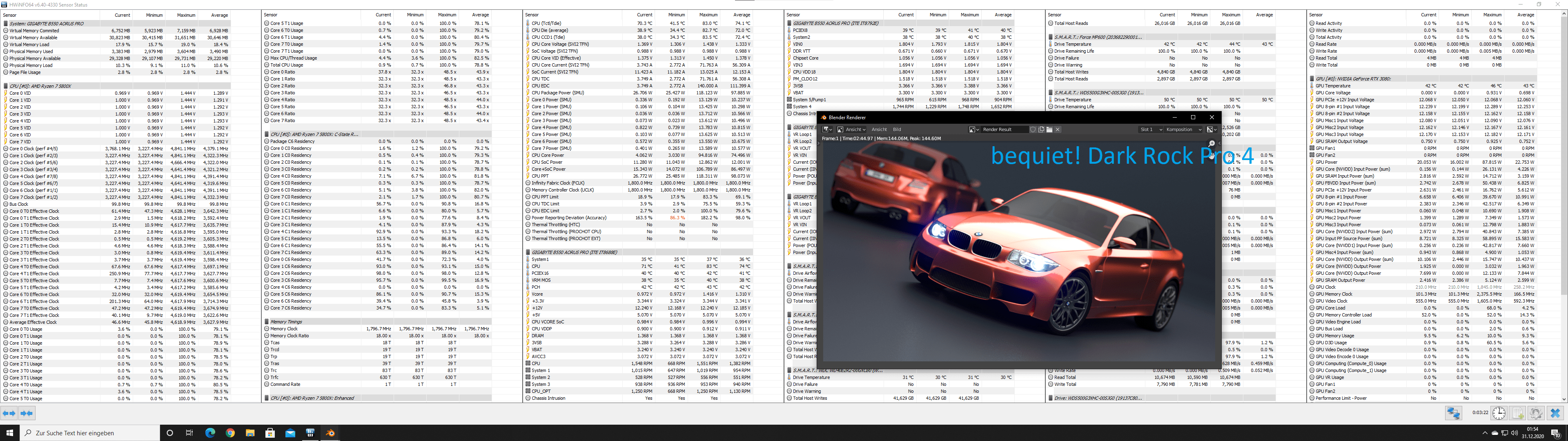Open Task View from taskbar

coord(189,433)
